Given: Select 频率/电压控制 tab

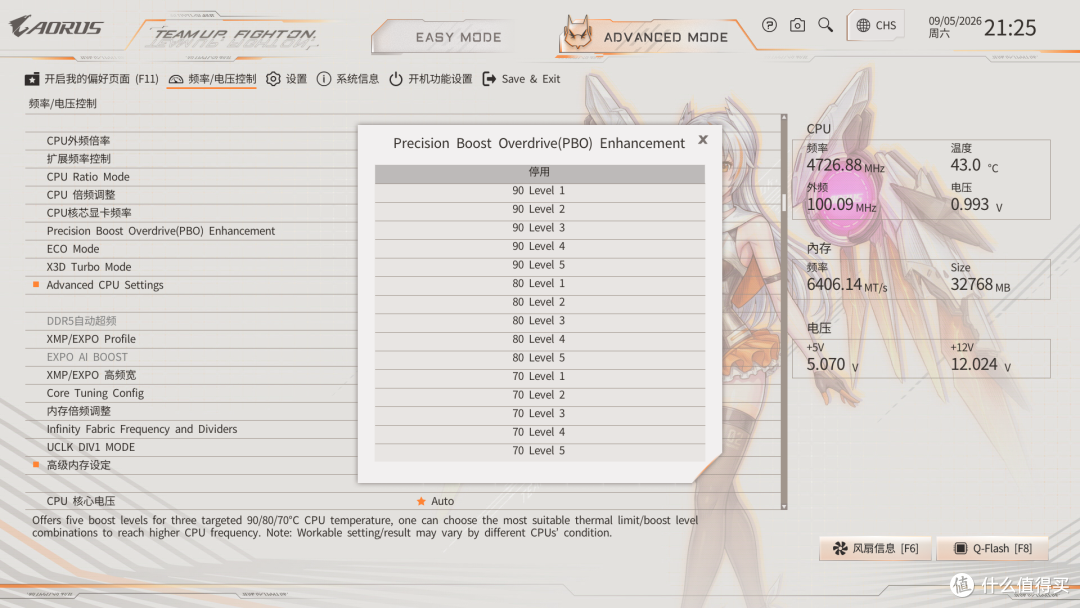Looking at the screenshot, I should pyautogui.click(x=212, y=79).
